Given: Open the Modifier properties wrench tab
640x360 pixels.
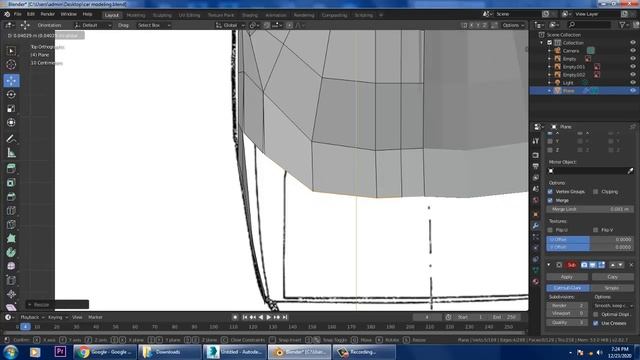Looking at the screenshot, I should tap(536, 226).
